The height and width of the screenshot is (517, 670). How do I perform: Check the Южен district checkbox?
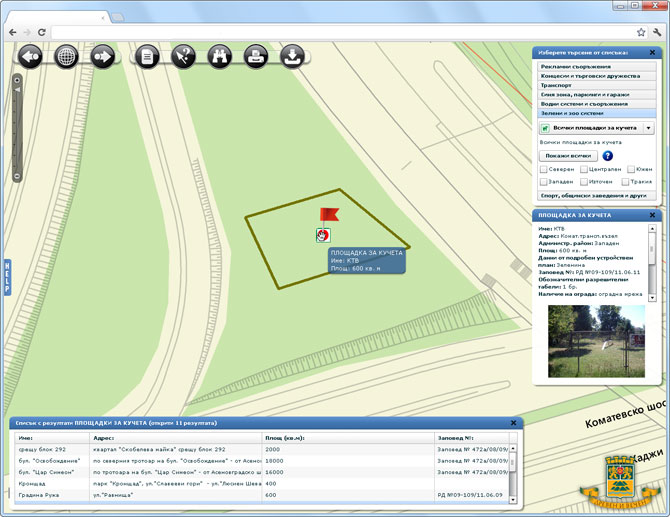(631, 170)
